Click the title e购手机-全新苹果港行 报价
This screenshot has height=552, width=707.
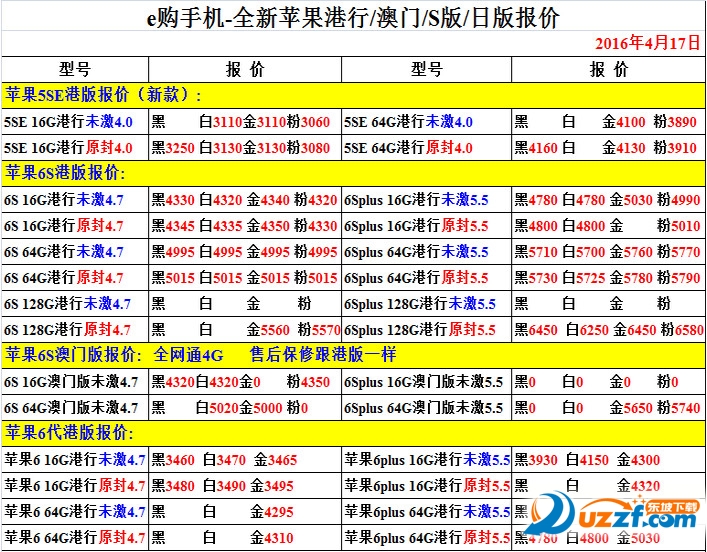354,18
